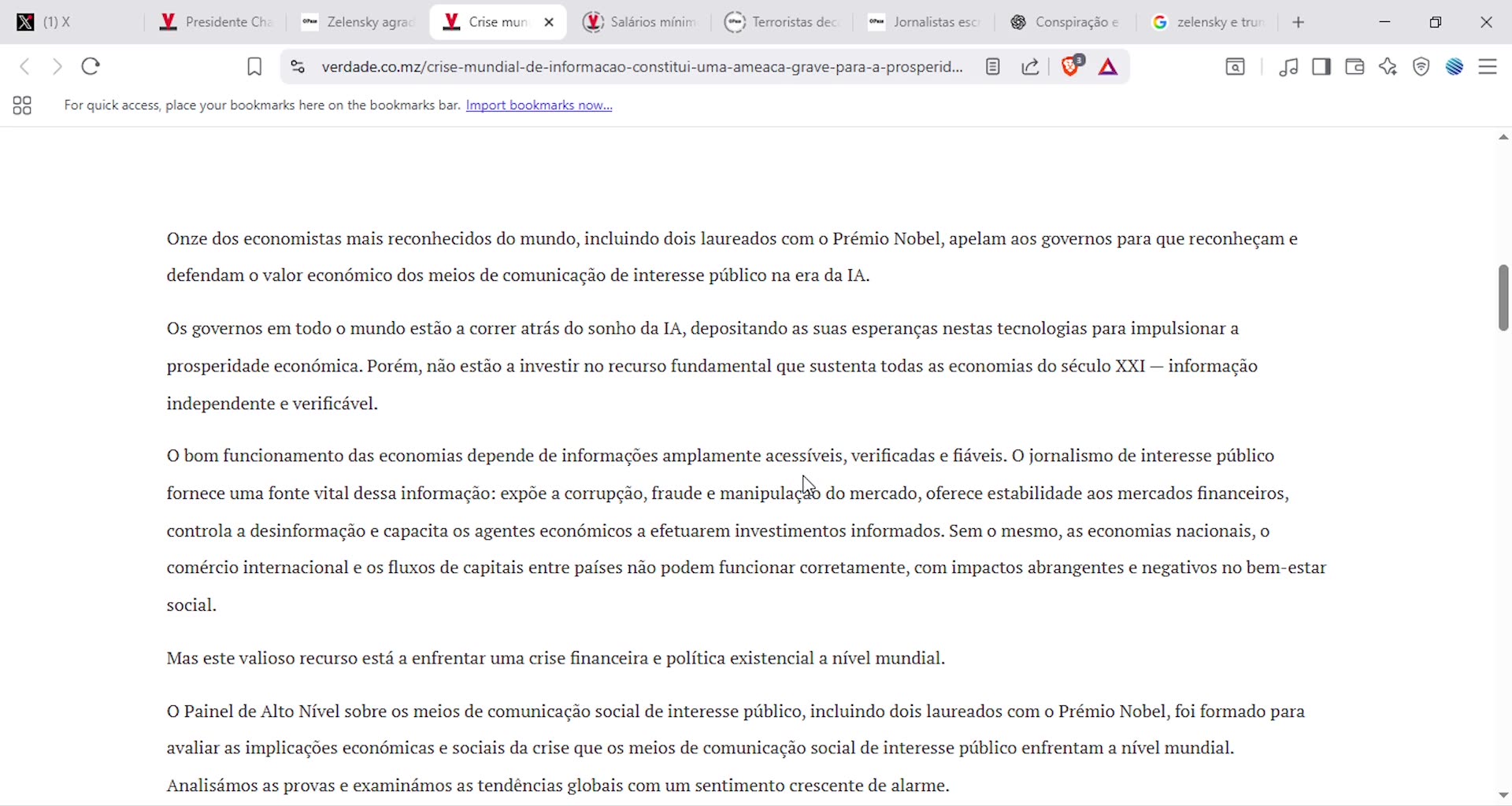Switch to the "Salários mínim" tab
The image size is (1512, 806).
coord(639,23)
